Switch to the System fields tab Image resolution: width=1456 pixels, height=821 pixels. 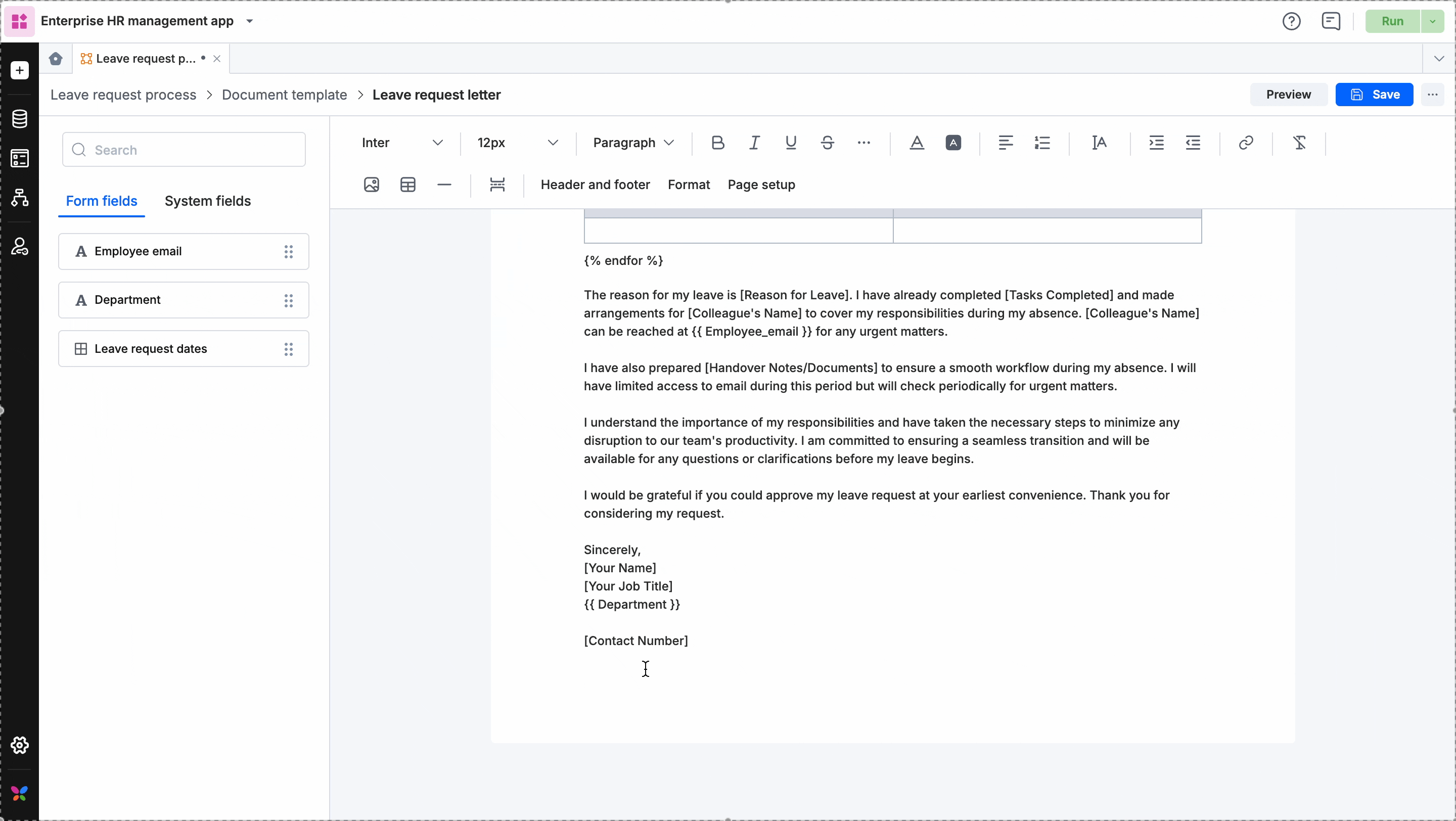pos(207,201)
